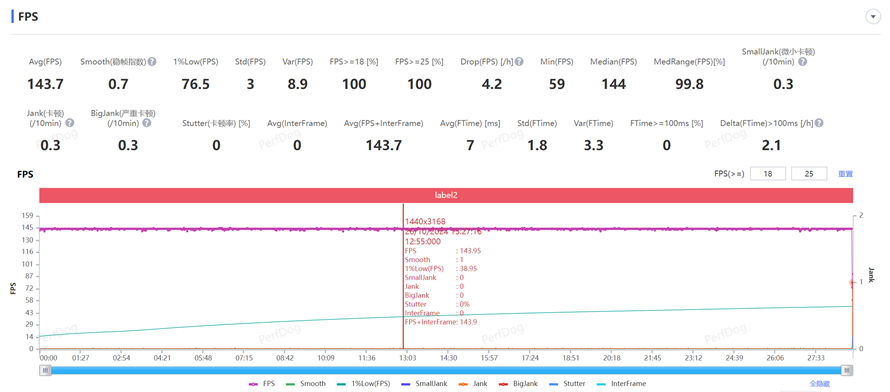Image resolution: width=890 pixels, height=392 pixels.
Task: Click the Median(FPS) value 144
Action: (614, 85)
